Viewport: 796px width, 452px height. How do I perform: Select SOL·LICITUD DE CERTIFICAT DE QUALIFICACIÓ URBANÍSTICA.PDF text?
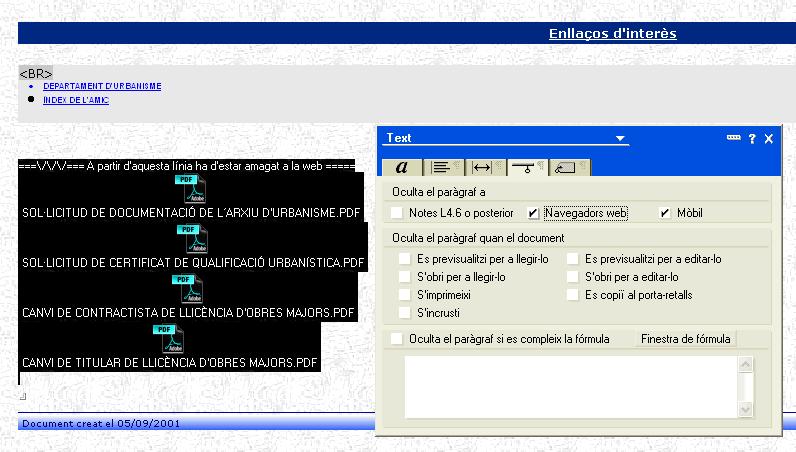[193, 263]
